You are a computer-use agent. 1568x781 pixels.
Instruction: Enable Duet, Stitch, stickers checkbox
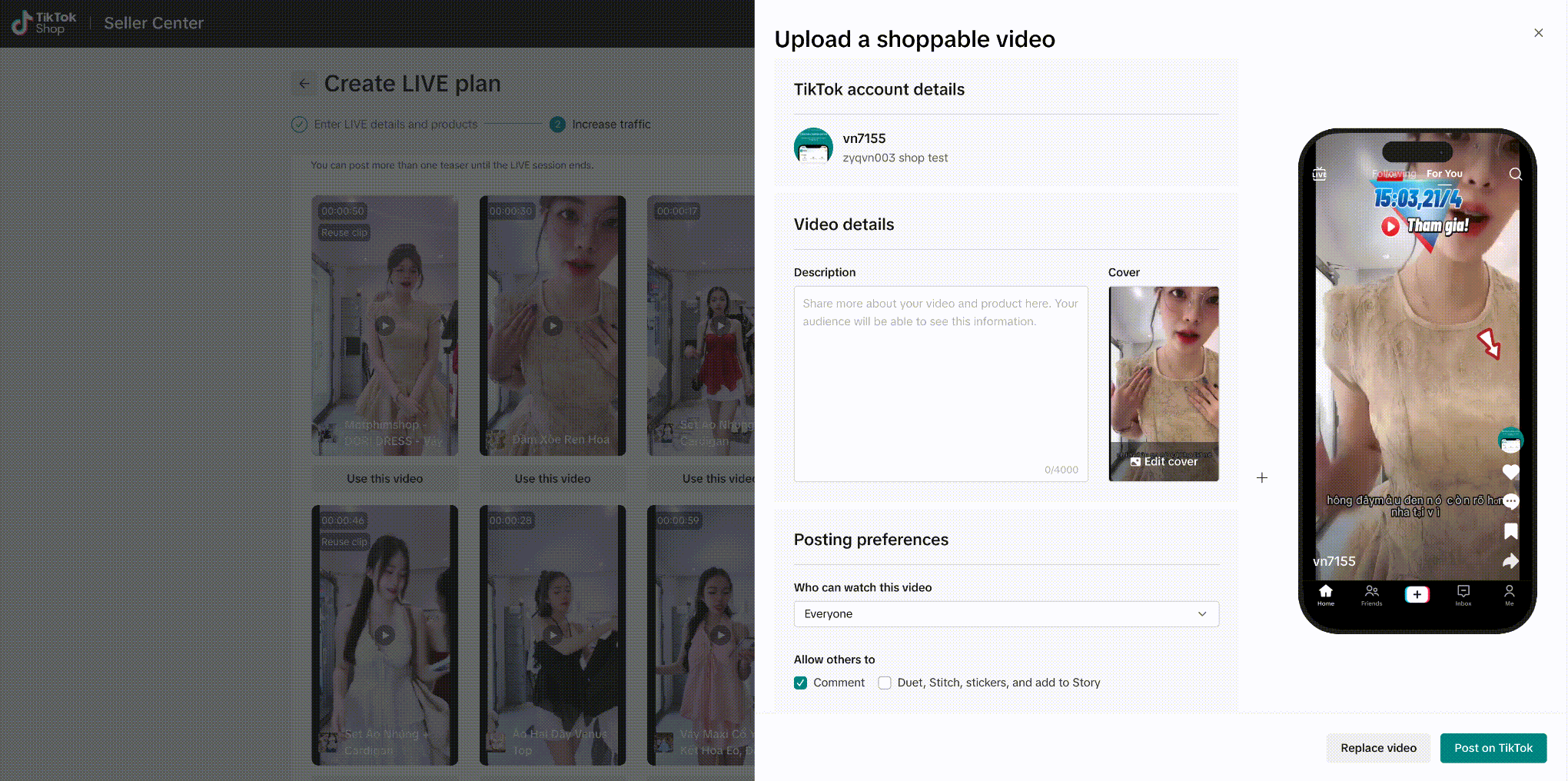tap(885, 683)
